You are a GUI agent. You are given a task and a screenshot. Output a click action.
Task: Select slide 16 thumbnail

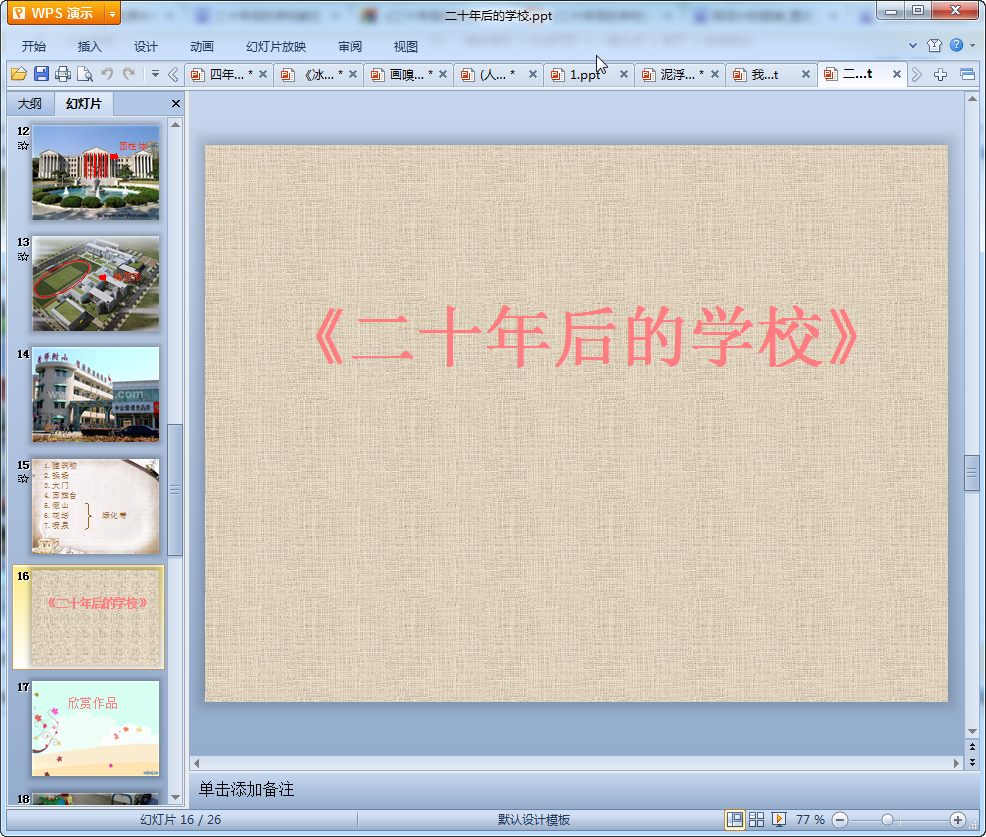pos(96,617)
